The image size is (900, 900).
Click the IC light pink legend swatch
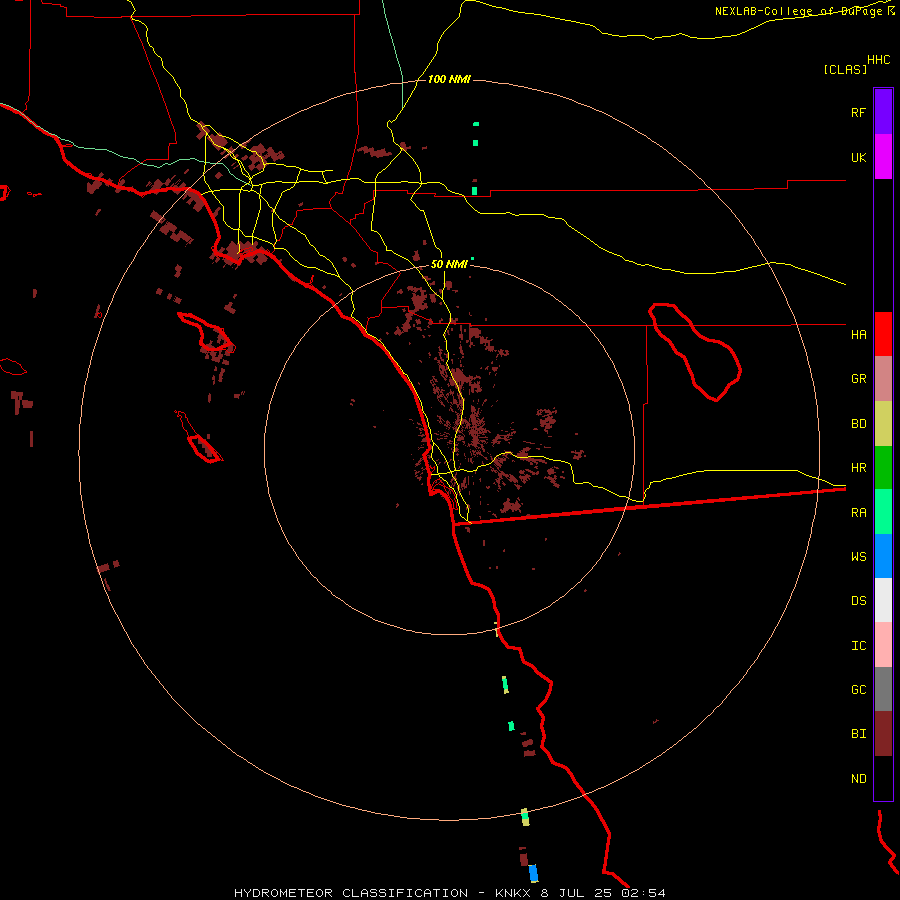point(883,645)
